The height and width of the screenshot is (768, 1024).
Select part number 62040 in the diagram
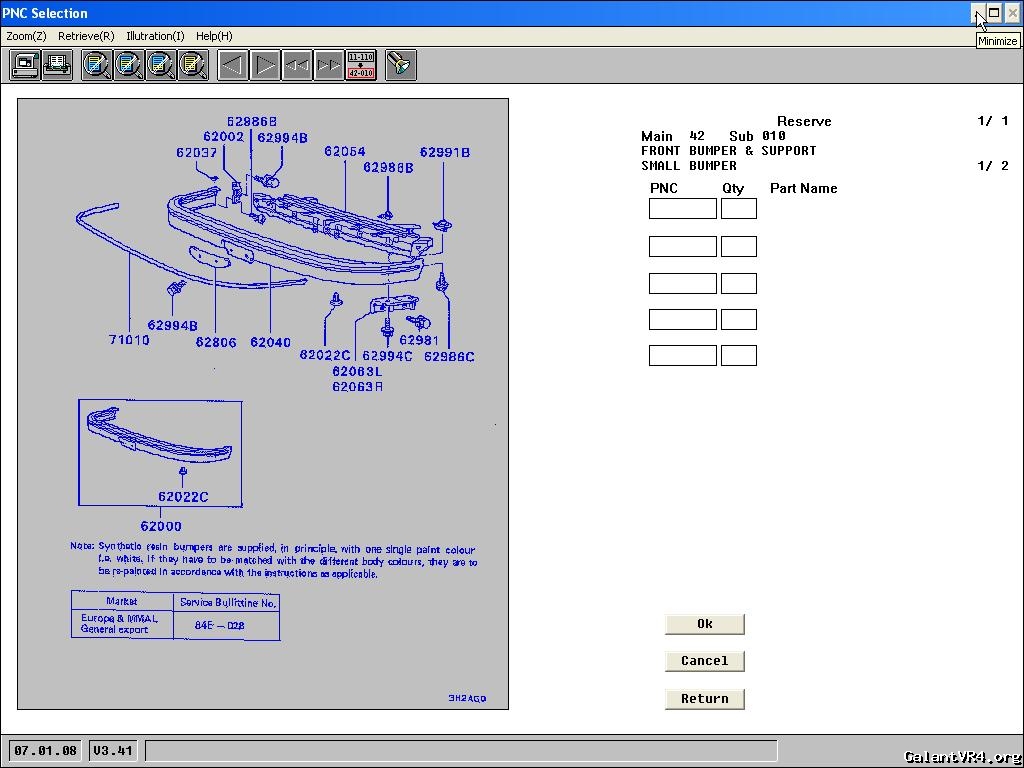[x=270, y=342]
